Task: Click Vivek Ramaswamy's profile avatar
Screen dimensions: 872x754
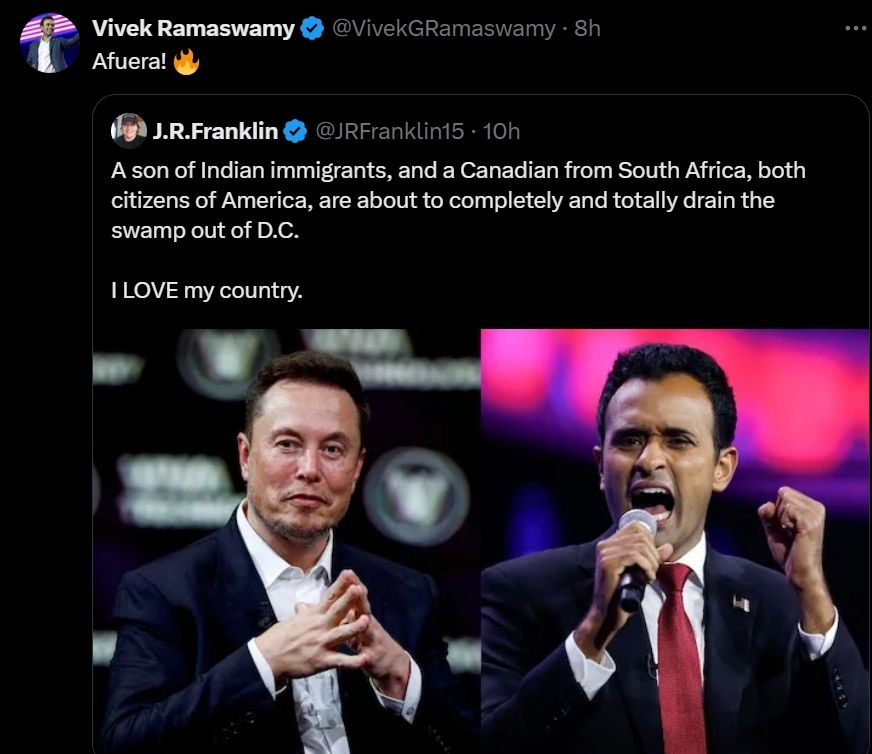Action: [x=51, y=43]
